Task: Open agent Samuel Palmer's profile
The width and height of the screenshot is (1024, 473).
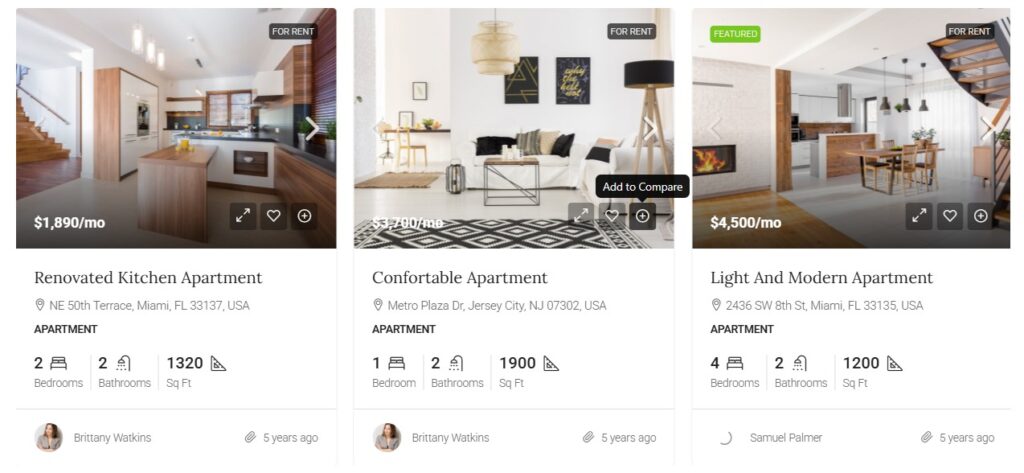Action: point(786,438)
